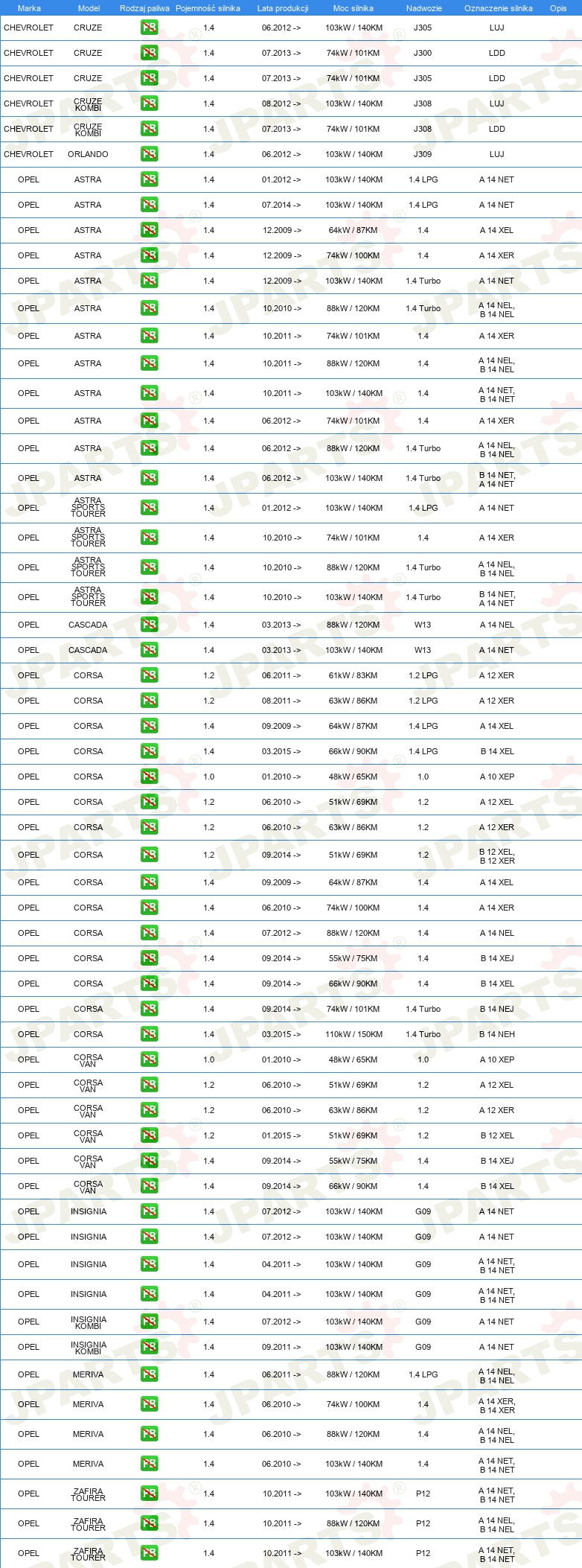Click 63kW / 86KM power in Corsa Van row
The width and height of the screenshot is (582, 1568).
tap(354, 1110)
